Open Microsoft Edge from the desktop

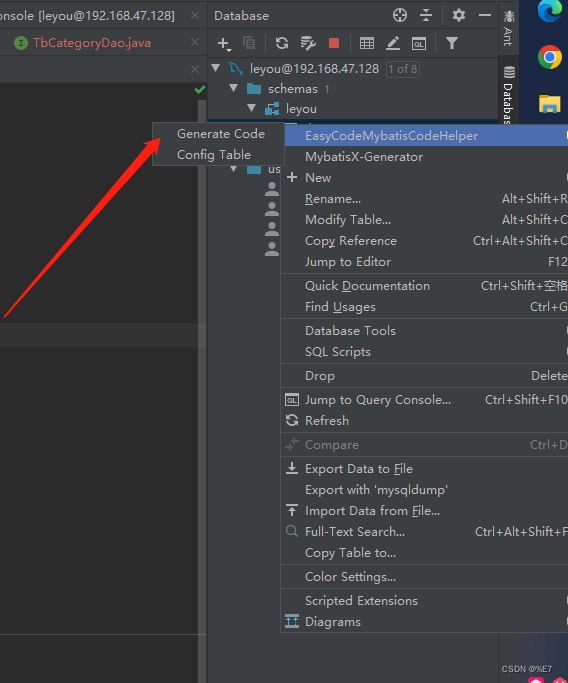[549, 10]
